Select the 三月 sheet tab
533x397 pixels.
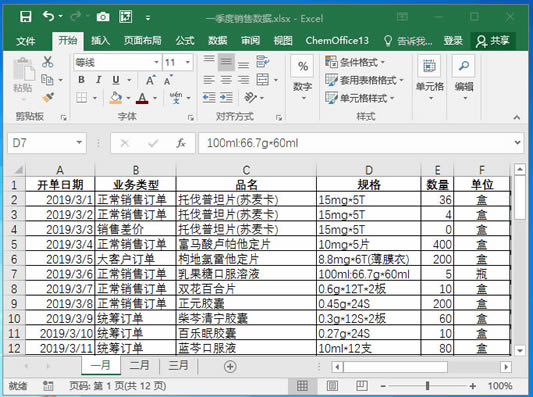click(x=178, y=365)
